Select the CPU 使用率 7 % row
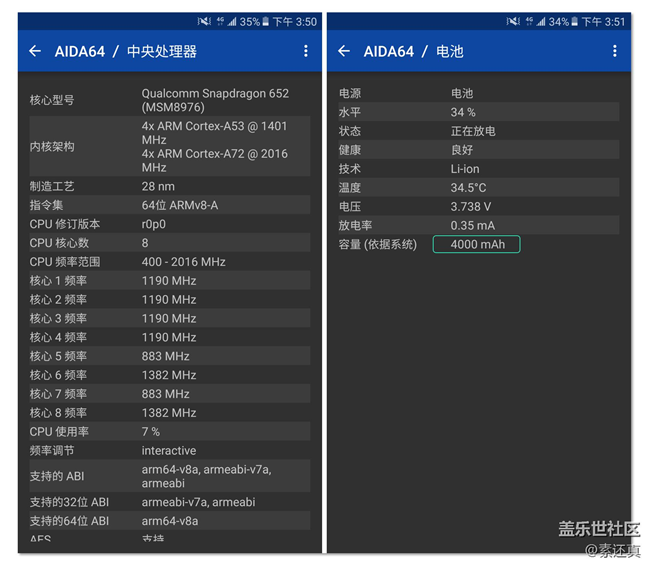 [170, 431]
